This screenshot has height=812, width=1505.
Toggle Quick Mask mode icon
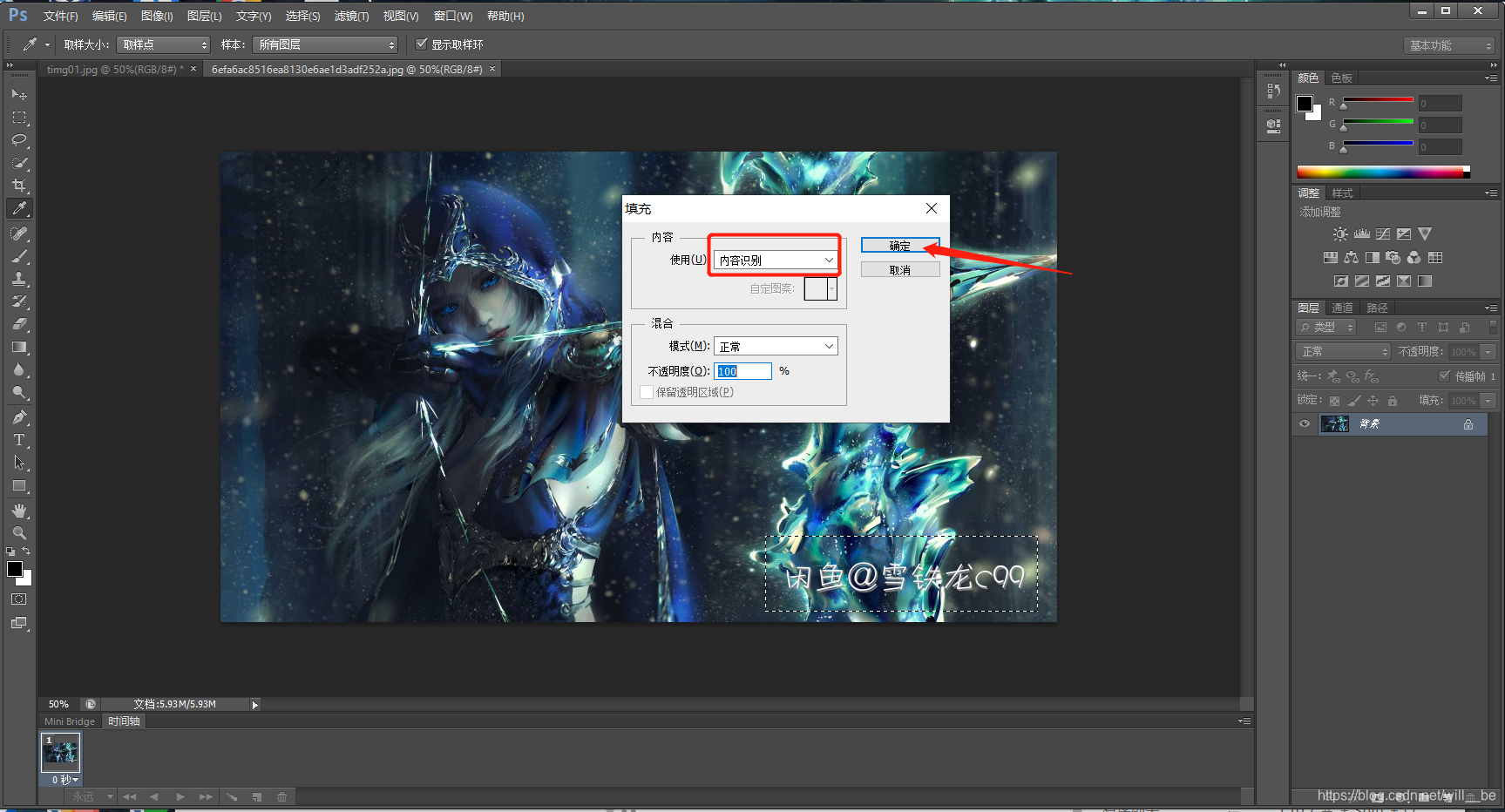point(19,599)
